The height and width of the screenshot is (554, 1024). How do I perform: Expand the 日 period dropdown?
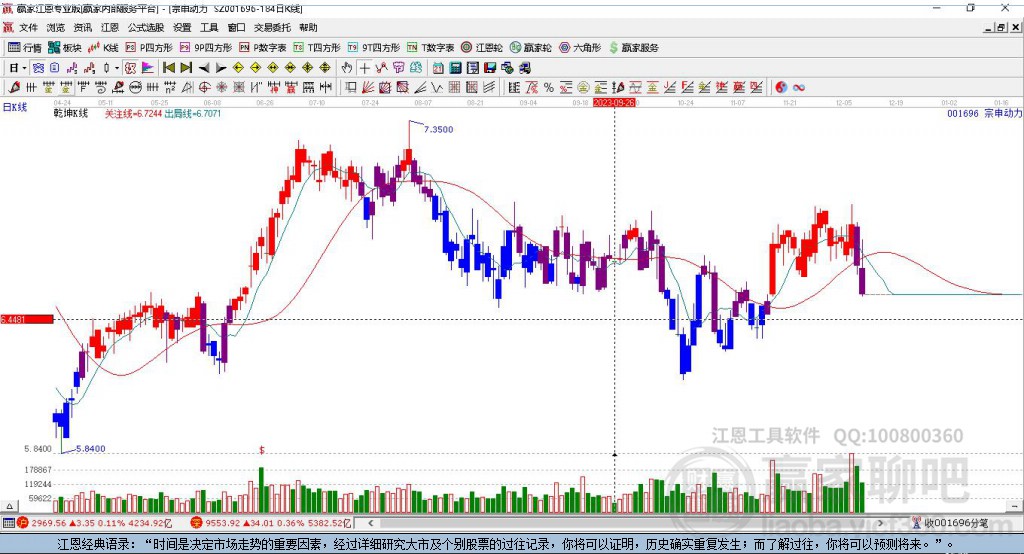point(24,68)
